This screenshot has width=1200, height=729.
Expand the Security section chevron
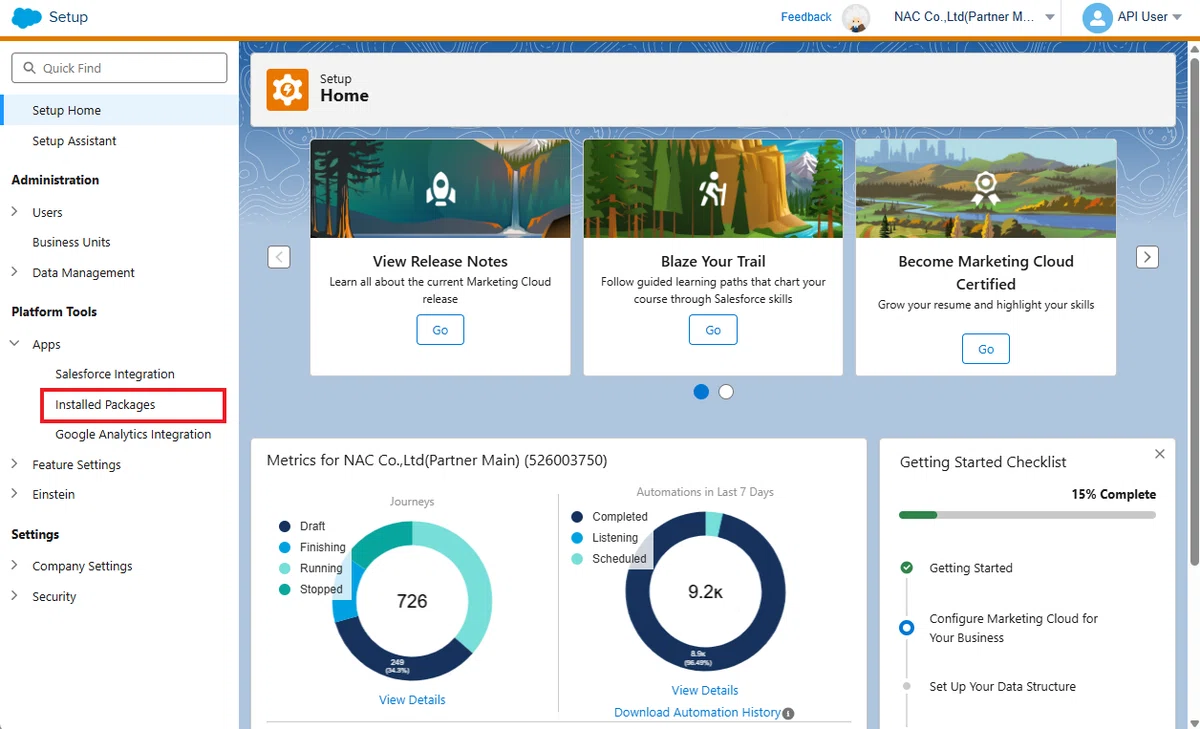pos(15,596)
